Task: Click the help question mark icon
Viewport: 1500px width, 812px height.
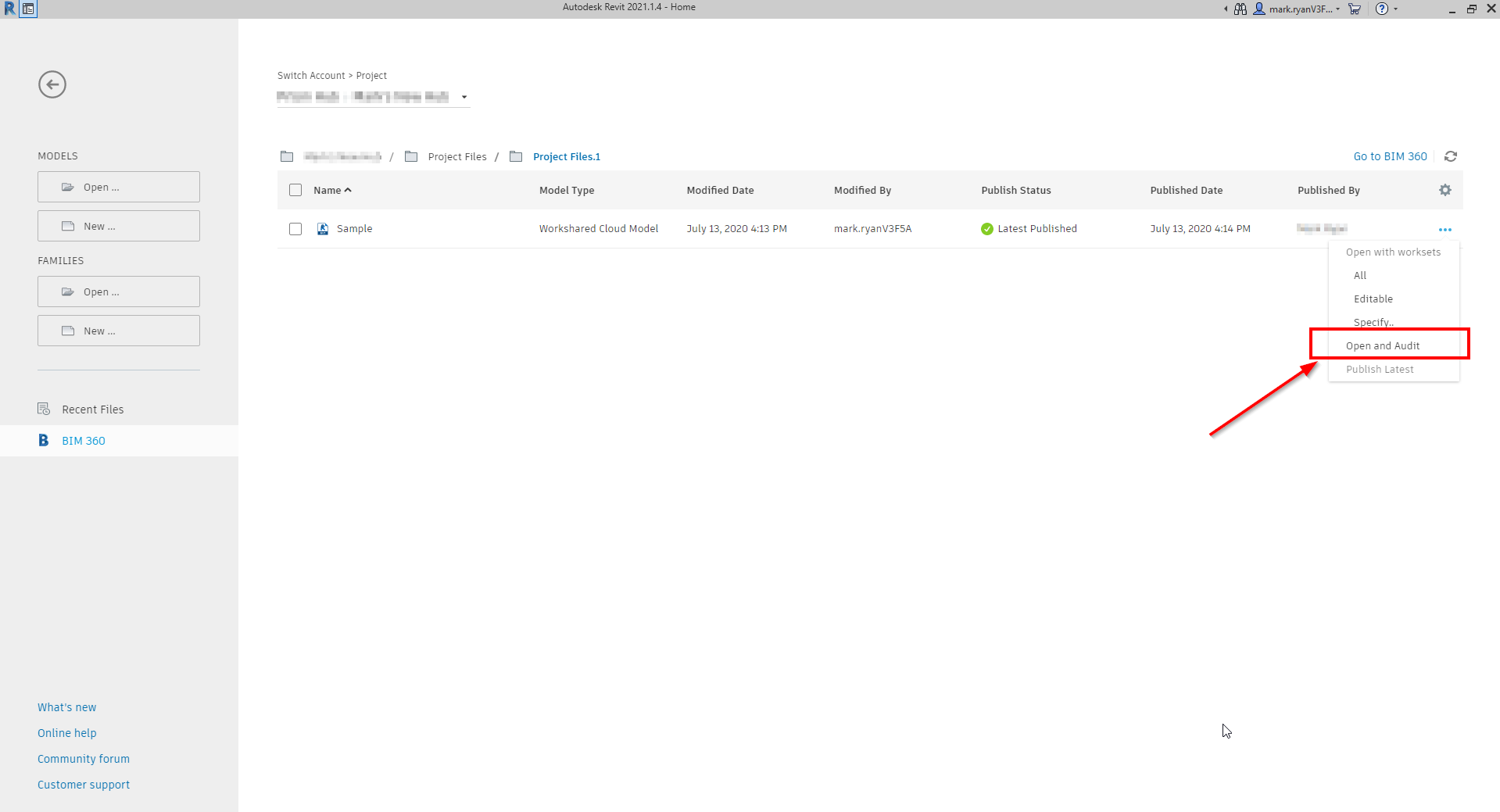Action: coord(1382,9)
